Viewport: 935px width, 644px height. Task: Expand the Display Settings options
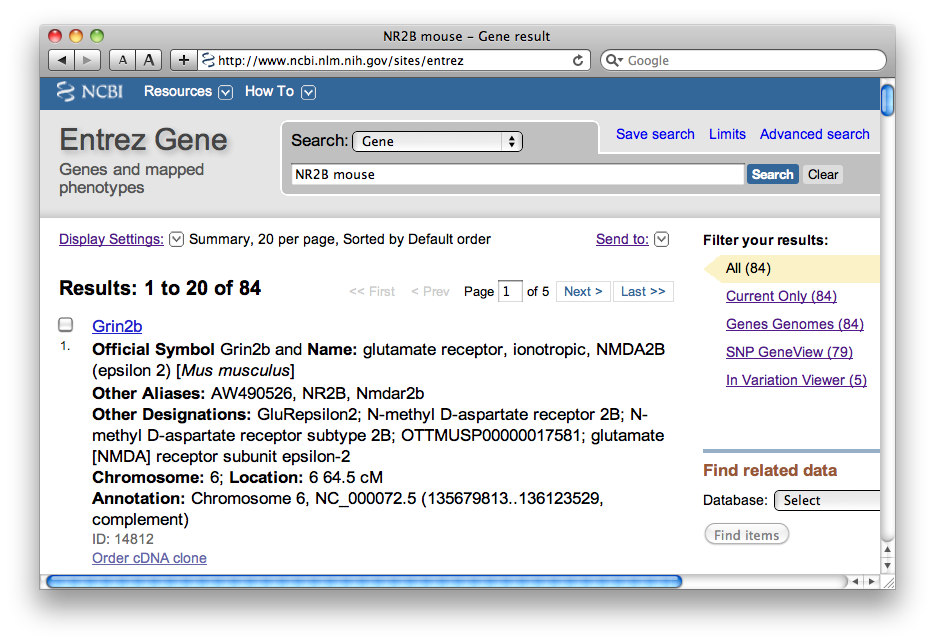(177, 239)
